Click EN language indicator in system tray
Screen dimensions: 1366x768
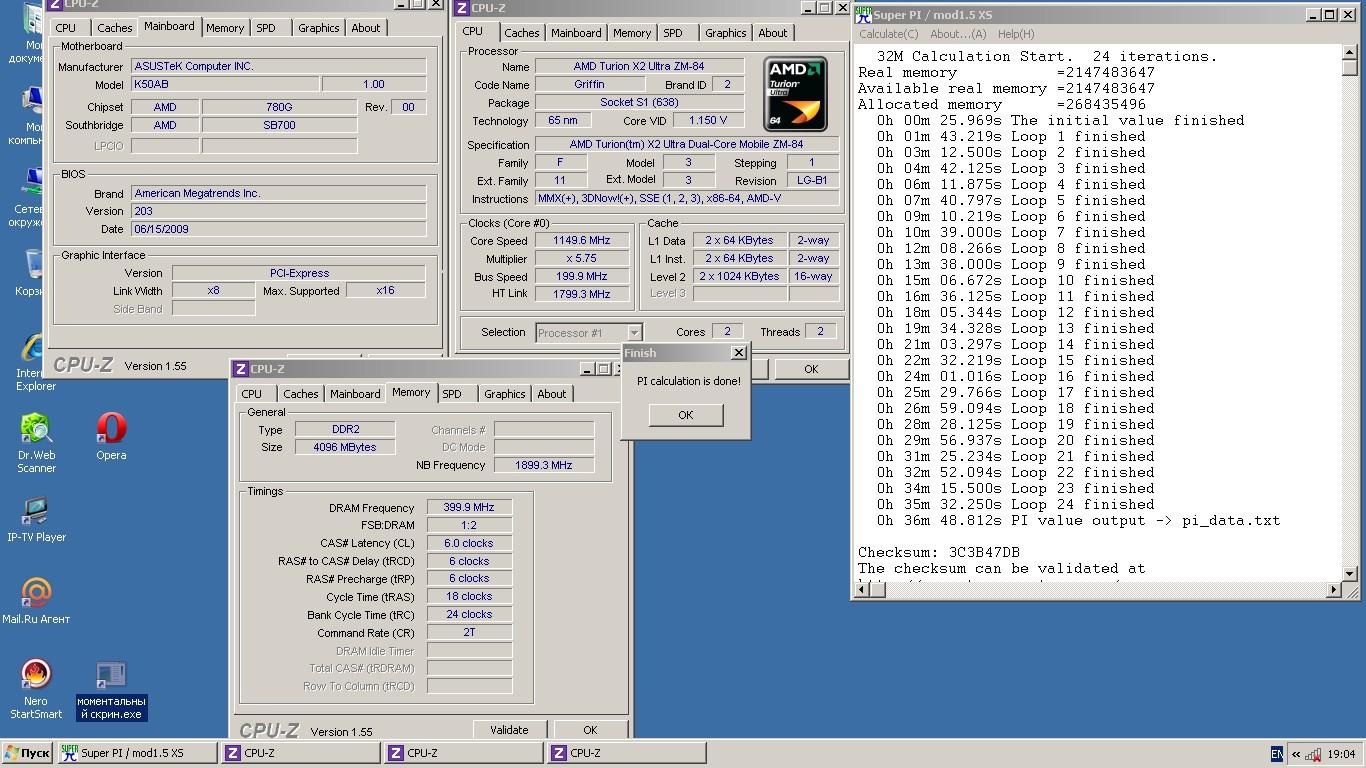[x=1277, y=754]
